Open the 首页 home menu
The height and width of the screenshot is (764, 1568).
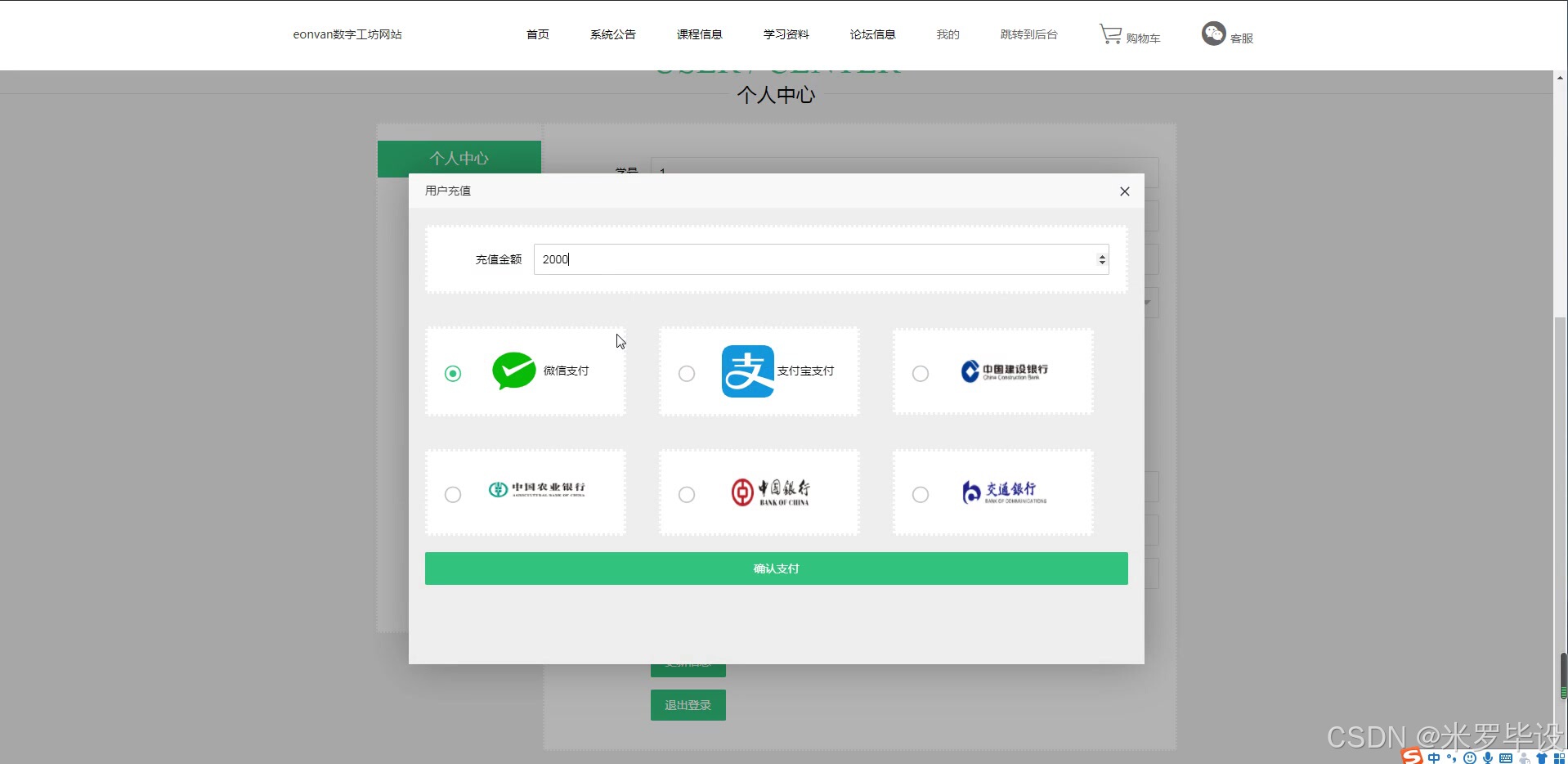click(x=538, y=34)
